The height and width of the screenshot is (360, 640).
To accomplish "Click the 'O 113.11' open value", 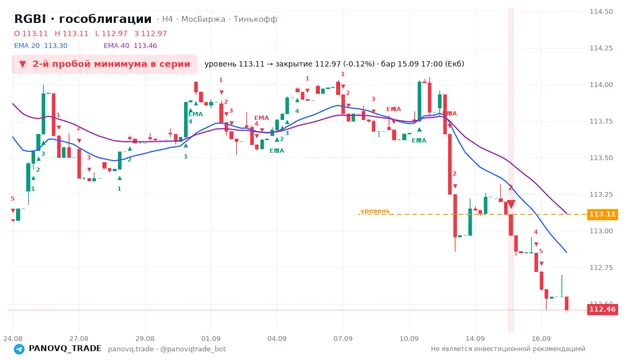I will pyautogui.click(x=31, y=33).
